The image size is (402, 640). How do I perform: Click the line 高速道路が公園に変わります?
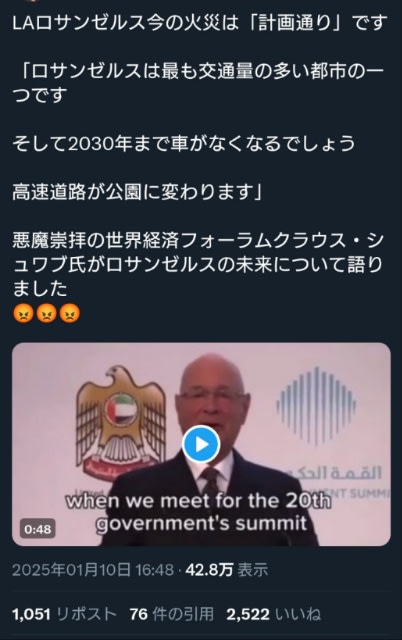point(138,191)
